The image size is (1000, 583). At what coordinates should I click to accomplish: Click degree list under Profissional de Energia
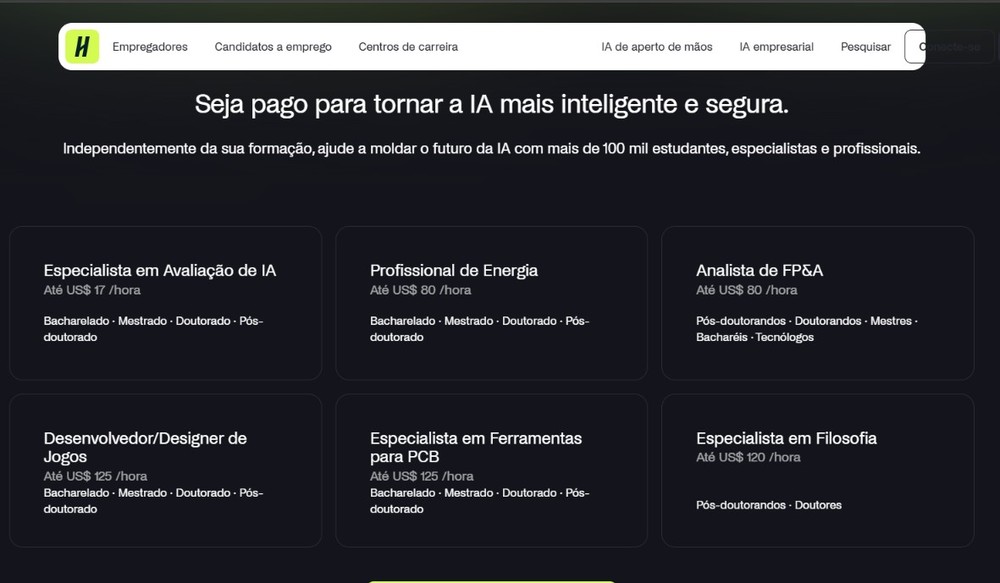(480, 328)
